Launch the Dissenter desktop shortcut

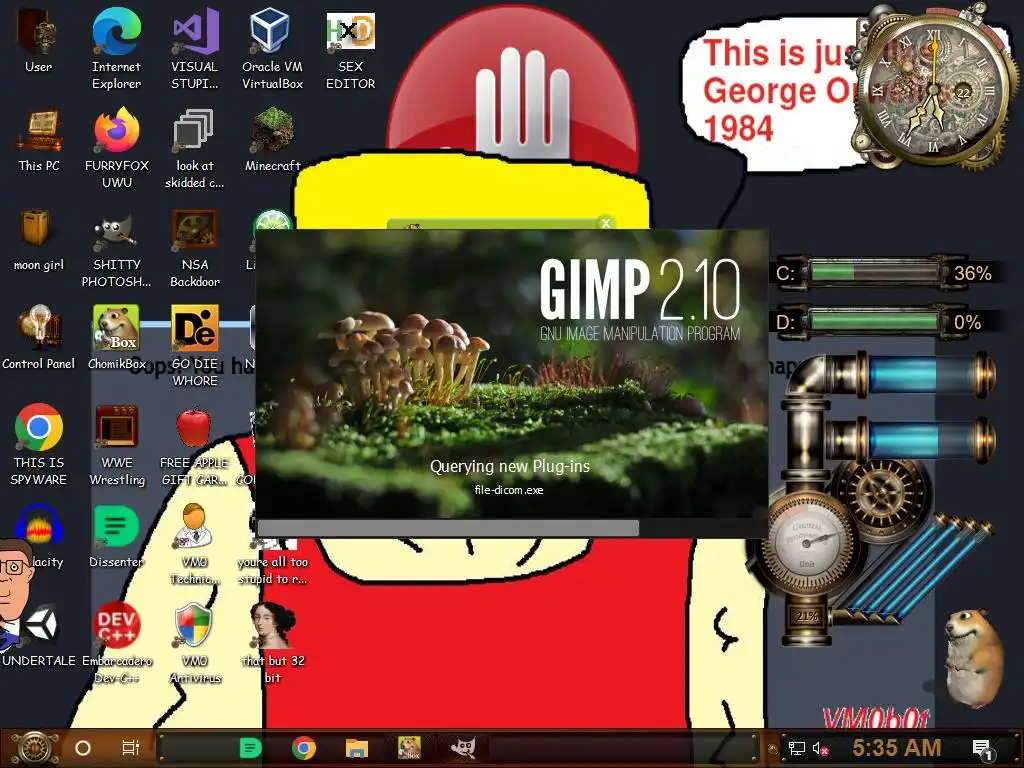[116, 536]
